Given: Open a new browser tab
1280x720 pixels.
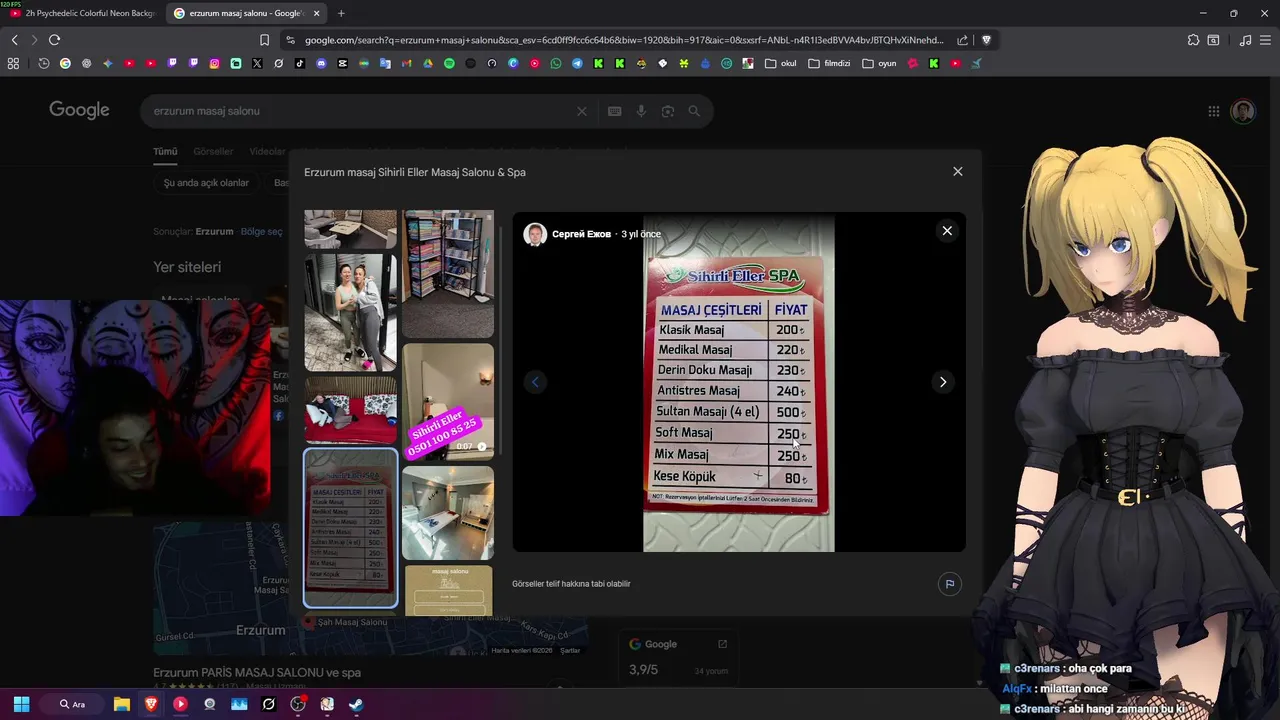Looking at the screenshot, I should 341,13.
